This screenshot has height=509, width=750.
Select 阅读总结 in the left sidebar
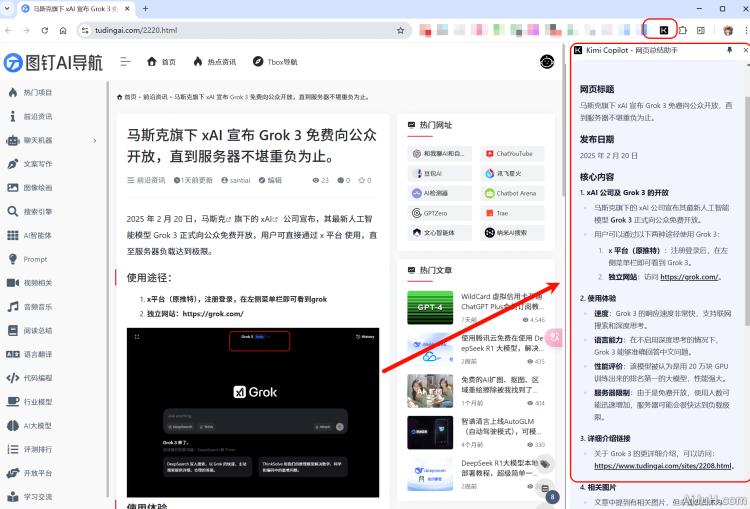pyautogui.click(x=31, y=331)
